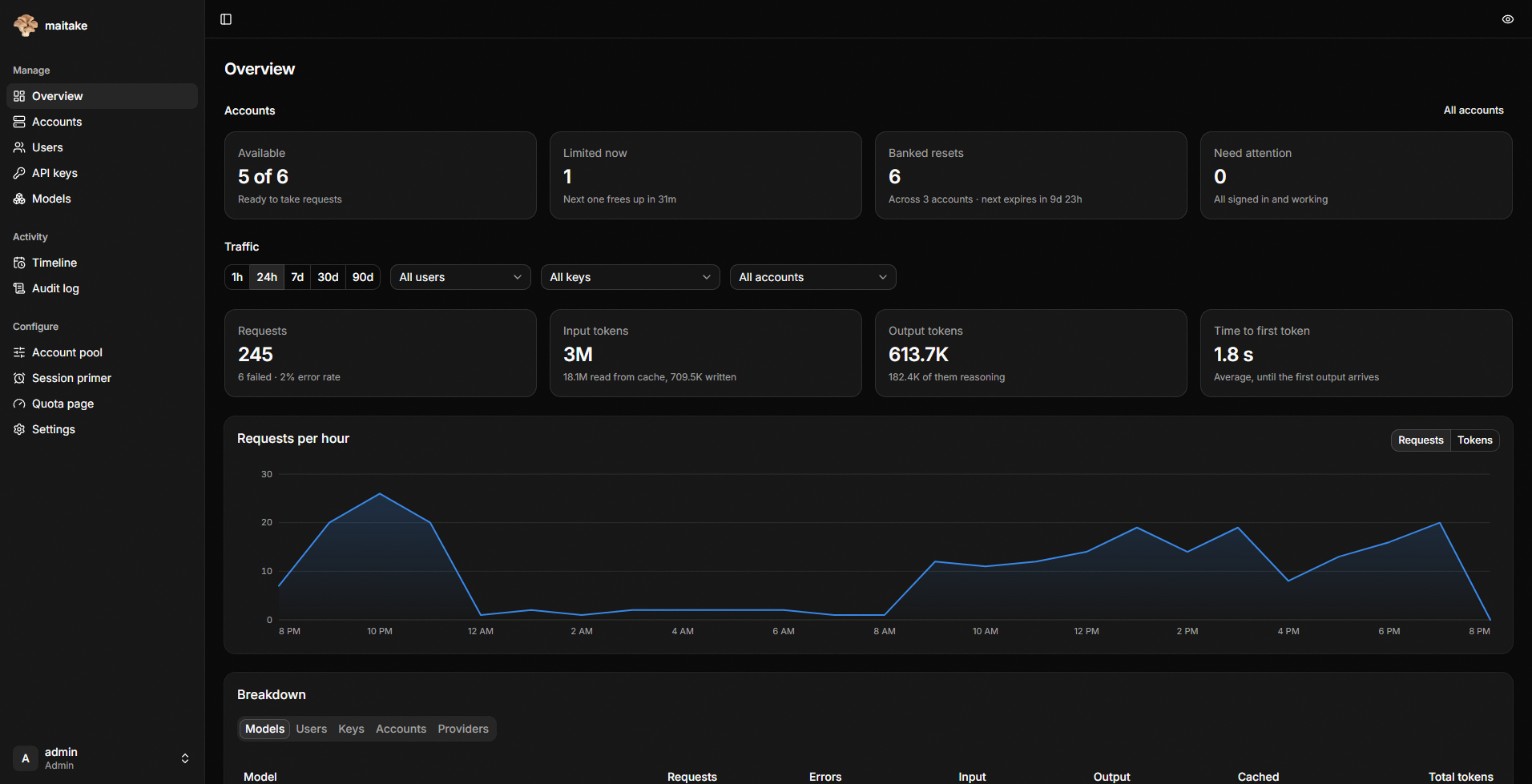Click the Output tokens 613.7K card
This screenshot has width=1532, height=784.
(1031, 353)
